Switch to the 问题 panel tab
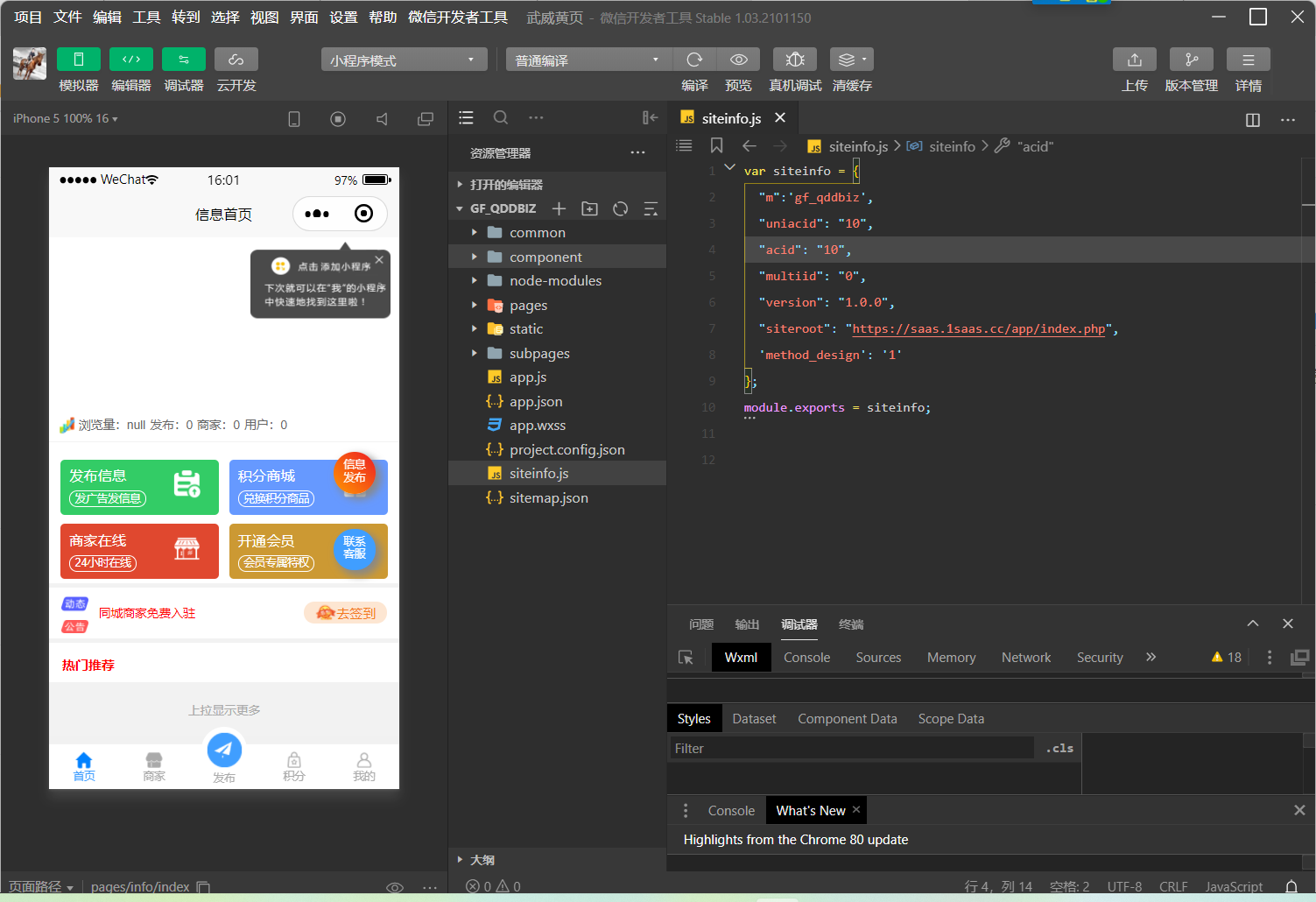The width and height of the screenshot is (1316, 902). (x=701, y=624)
